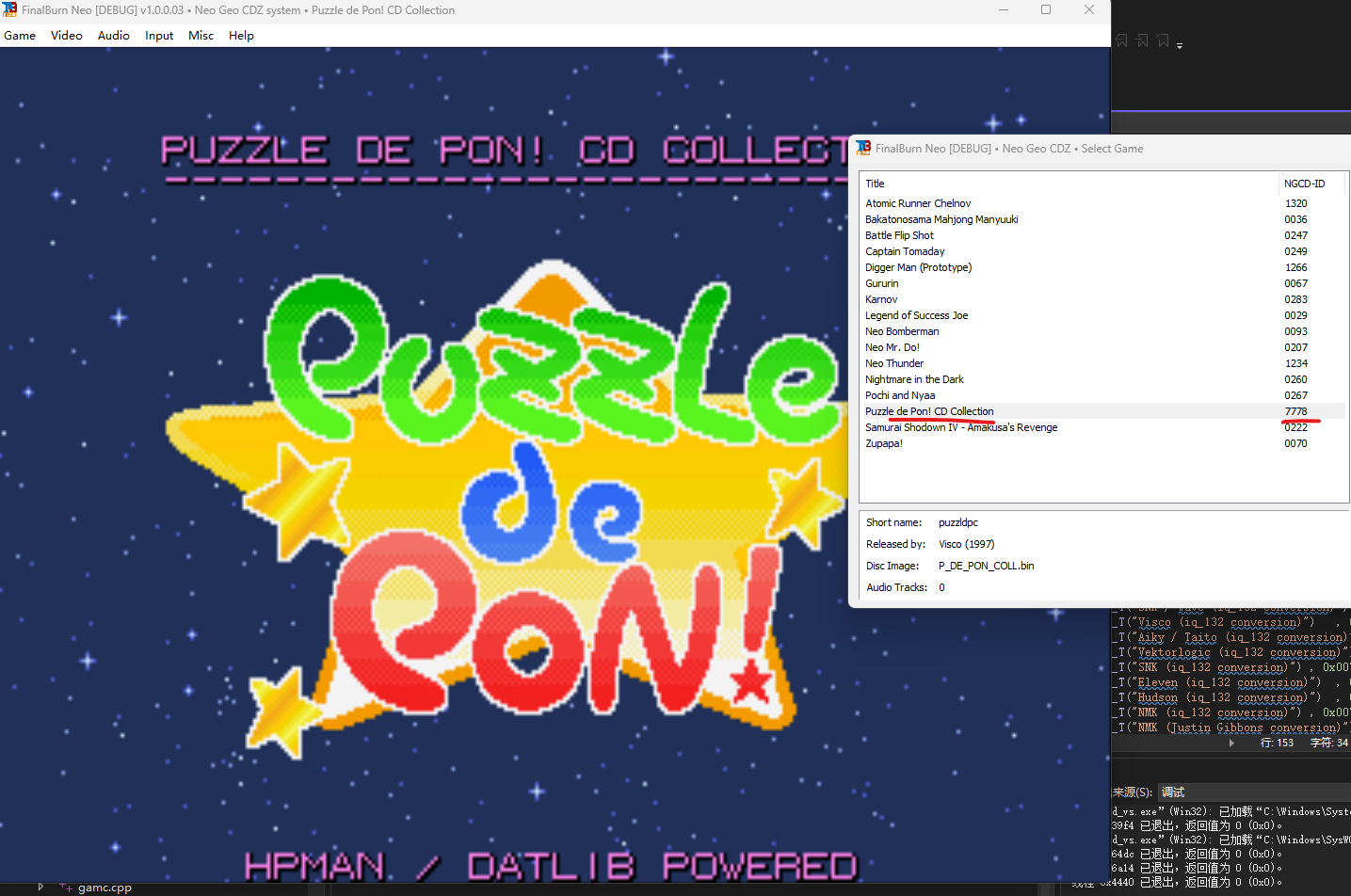Click the FinalBurn Neo icon in main title bar
1351x896 pixels.
tap(9, 10)
